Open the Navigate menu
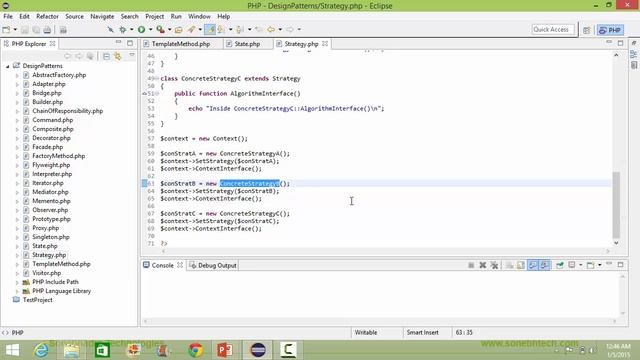The width and height of the screenshot is (640, 360). tap(102, 16)
